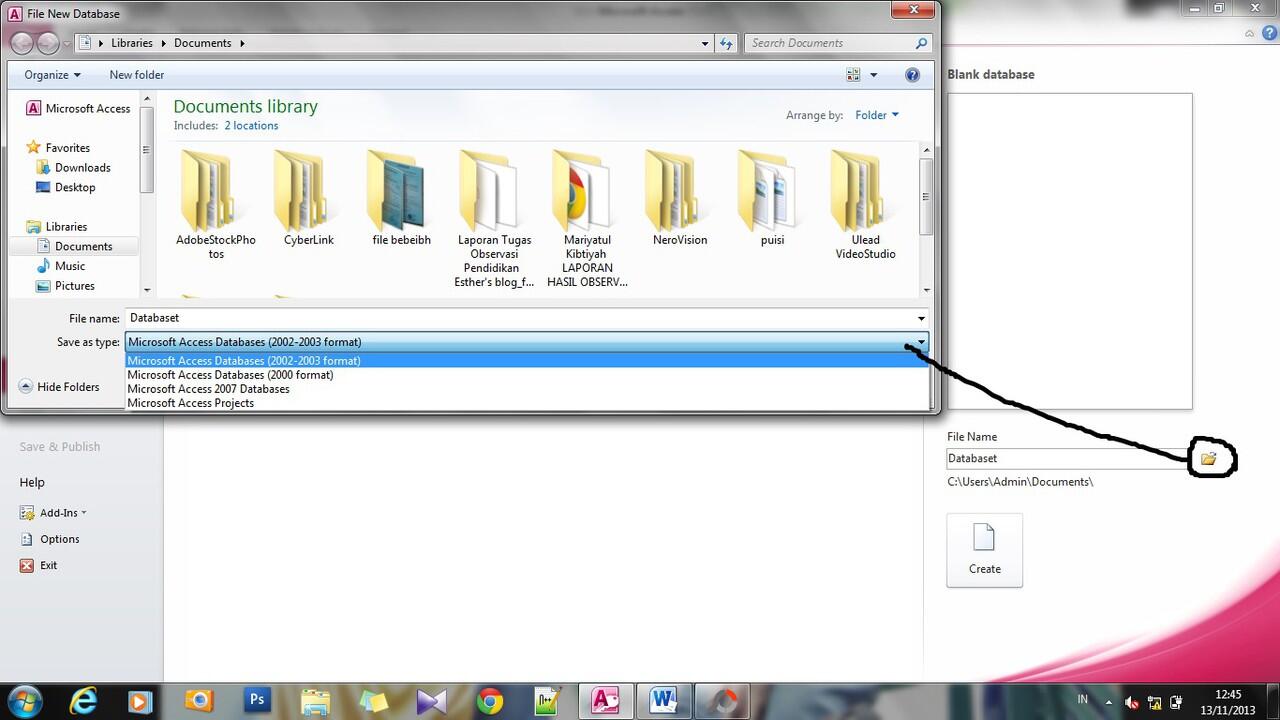Viewport: 1280px width, 720px height.
Task: Click Hide Folders button
Action: 59,387
